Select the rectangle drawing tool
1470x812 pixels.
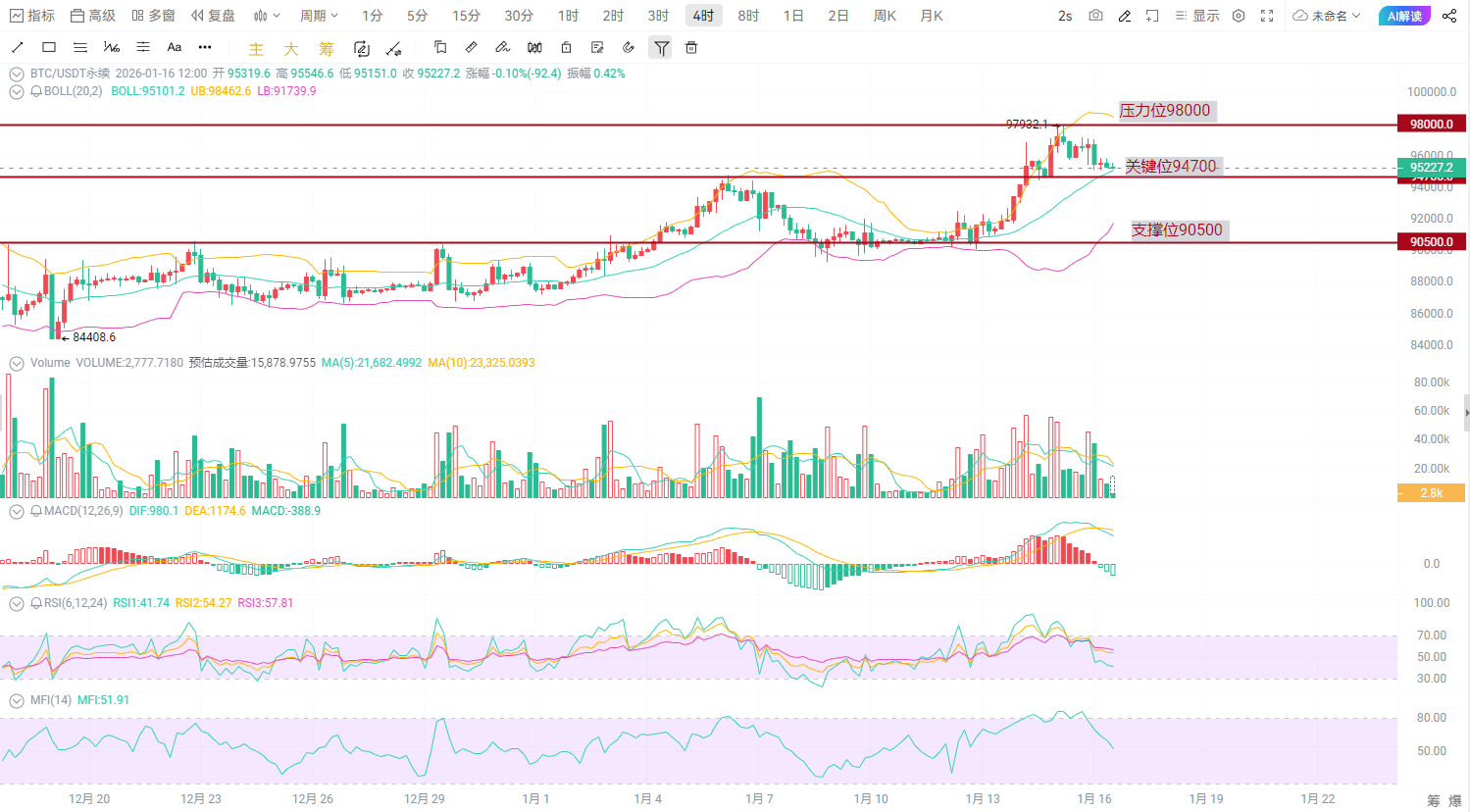pos(48,47)
